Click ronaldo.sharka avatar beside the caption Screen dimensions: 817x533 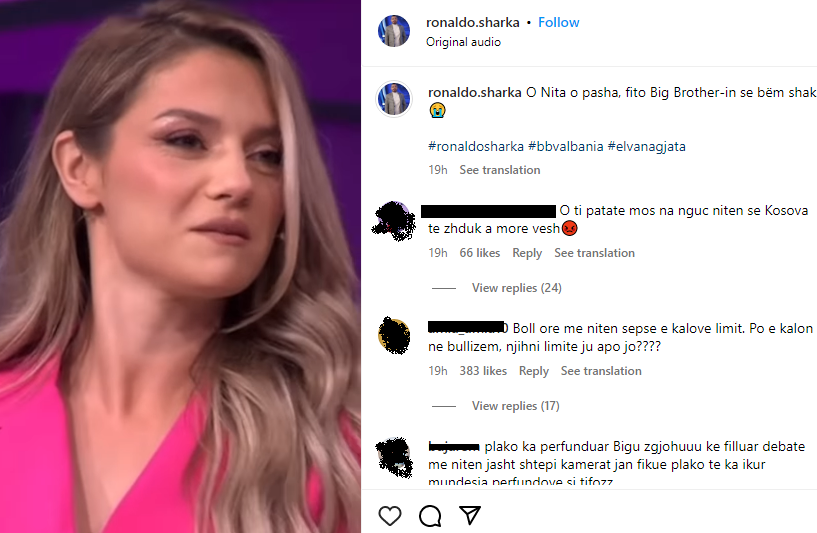click(x=394, y=99)
